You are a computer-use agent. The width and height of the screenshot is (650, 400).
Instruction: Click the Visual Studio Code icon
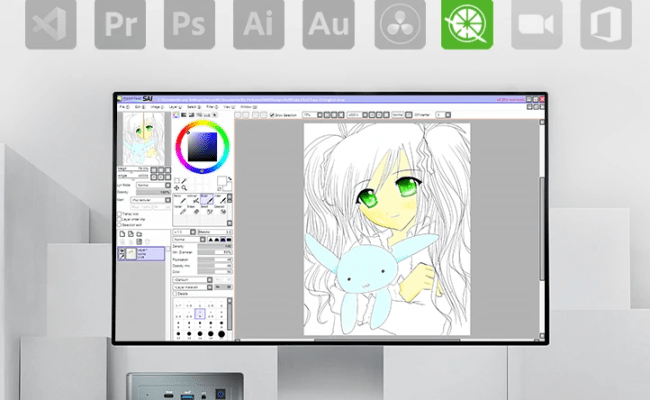point(51,24)
